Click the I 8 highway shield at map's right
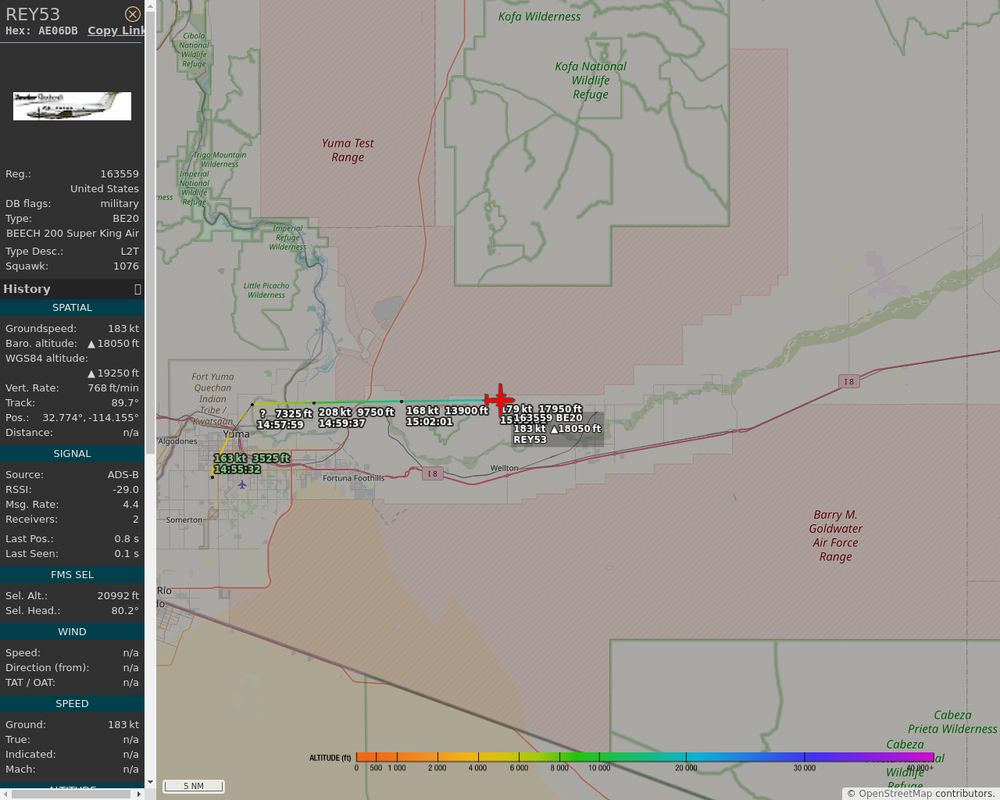The width and height of the screenshot is (1000, 800). [849, 381]
